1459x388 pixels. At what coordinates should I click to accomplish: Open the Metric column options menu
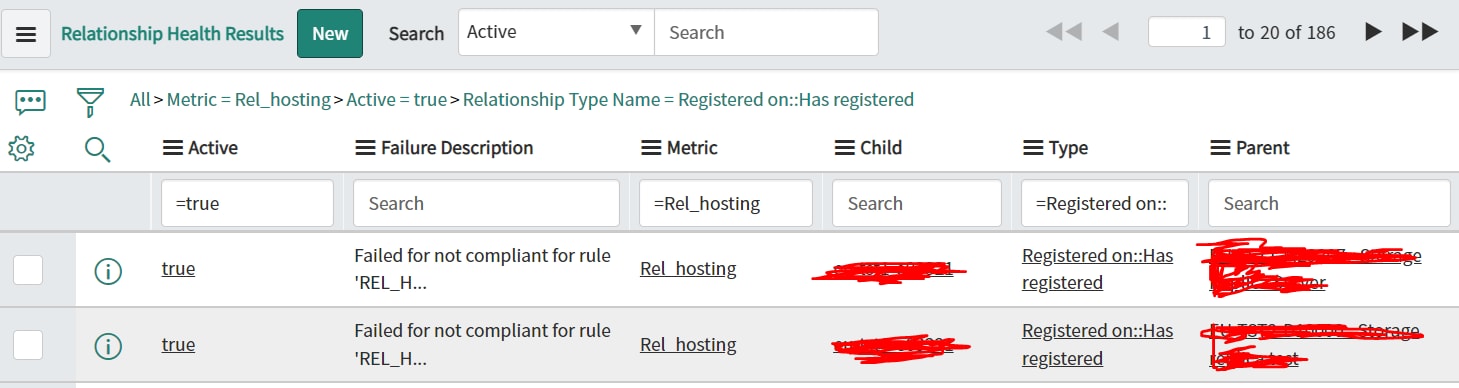650,148
